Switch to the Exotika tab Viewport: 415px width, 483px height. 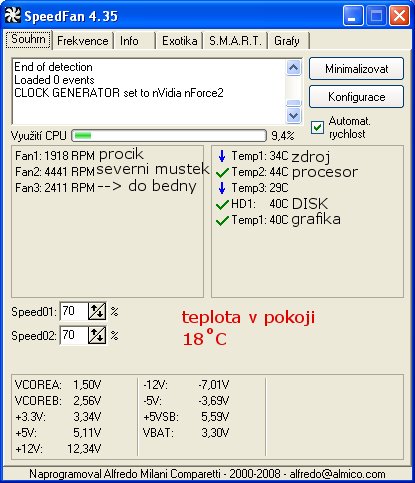179,41
